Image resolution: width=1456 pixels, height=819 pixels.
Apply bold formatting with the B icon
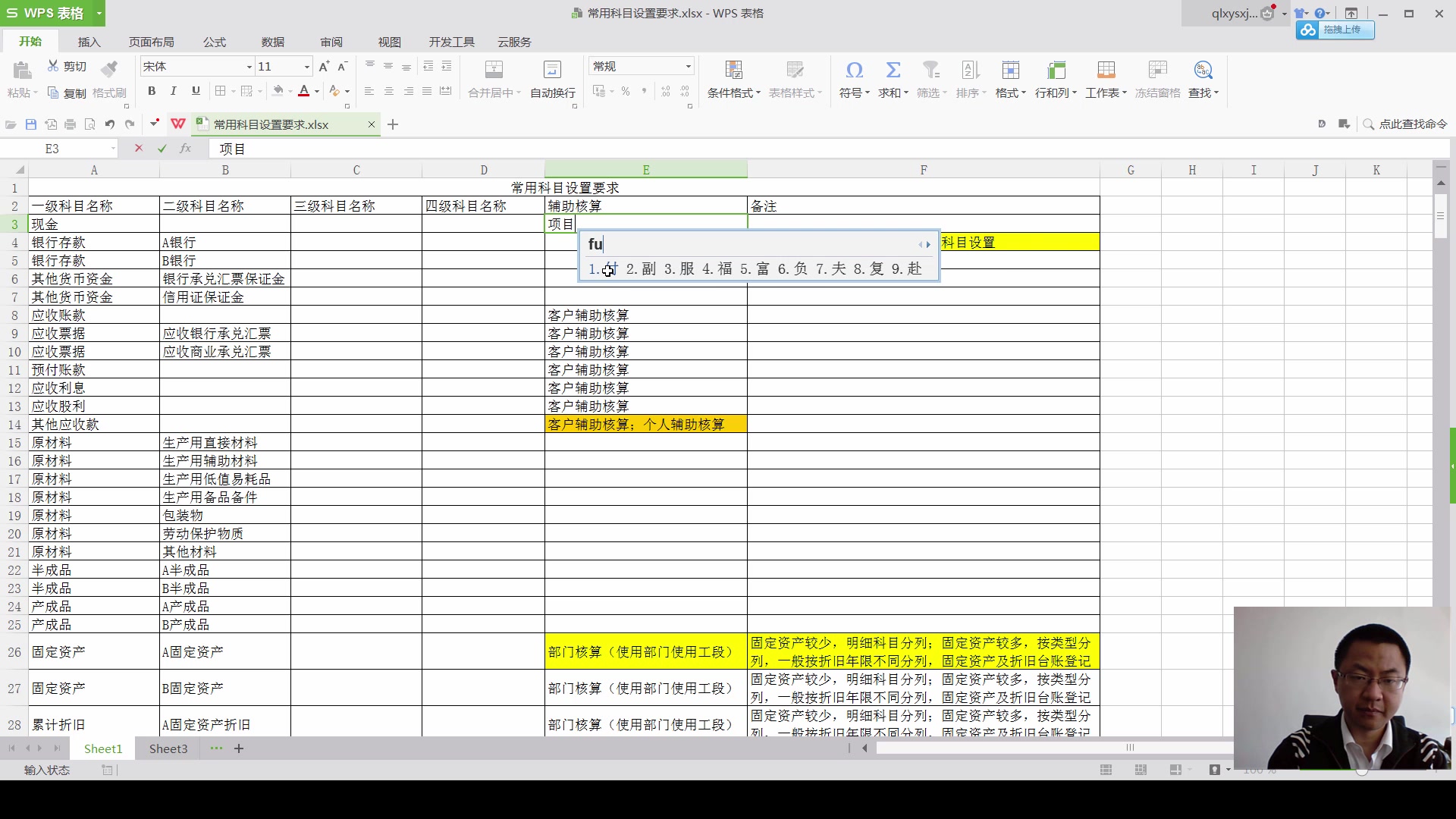pos(151,91)
